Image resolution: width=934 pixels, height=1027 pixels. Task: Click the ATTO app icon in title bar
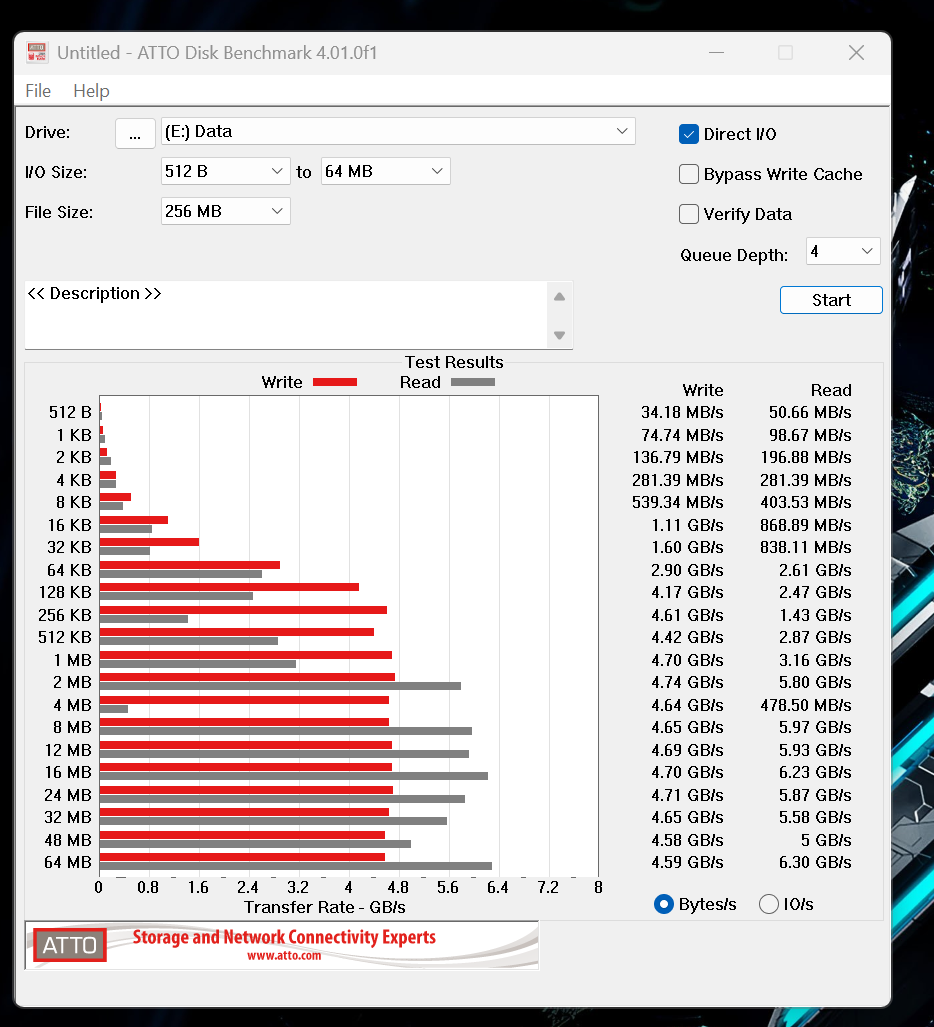click(37, 52)
